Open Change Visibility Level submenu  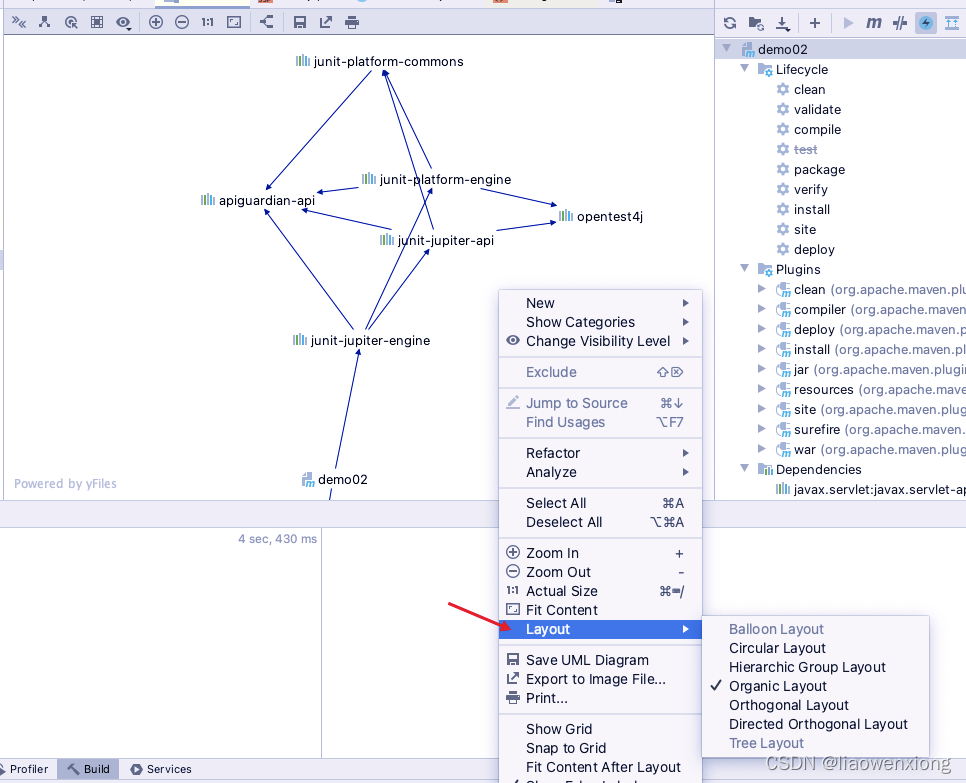pyautogui.click(x=601, y=341)
